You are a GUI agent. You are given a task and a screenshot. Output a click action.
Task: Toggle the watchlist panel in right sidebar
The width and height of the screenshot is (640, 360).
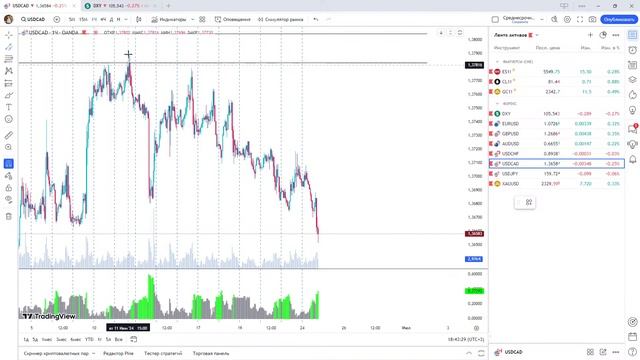633,35
